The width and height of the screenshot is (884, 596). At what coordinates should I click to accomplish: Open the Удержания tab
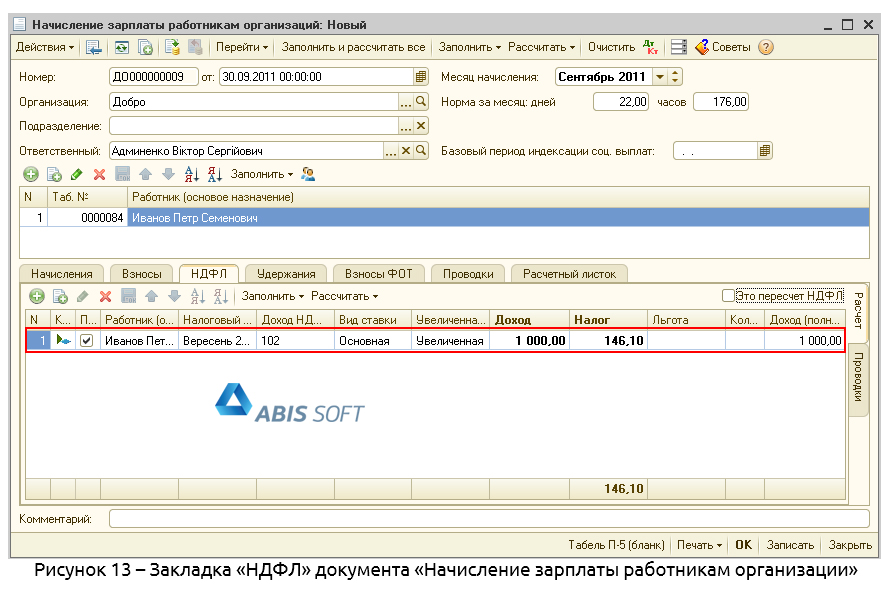coord(286,274)
